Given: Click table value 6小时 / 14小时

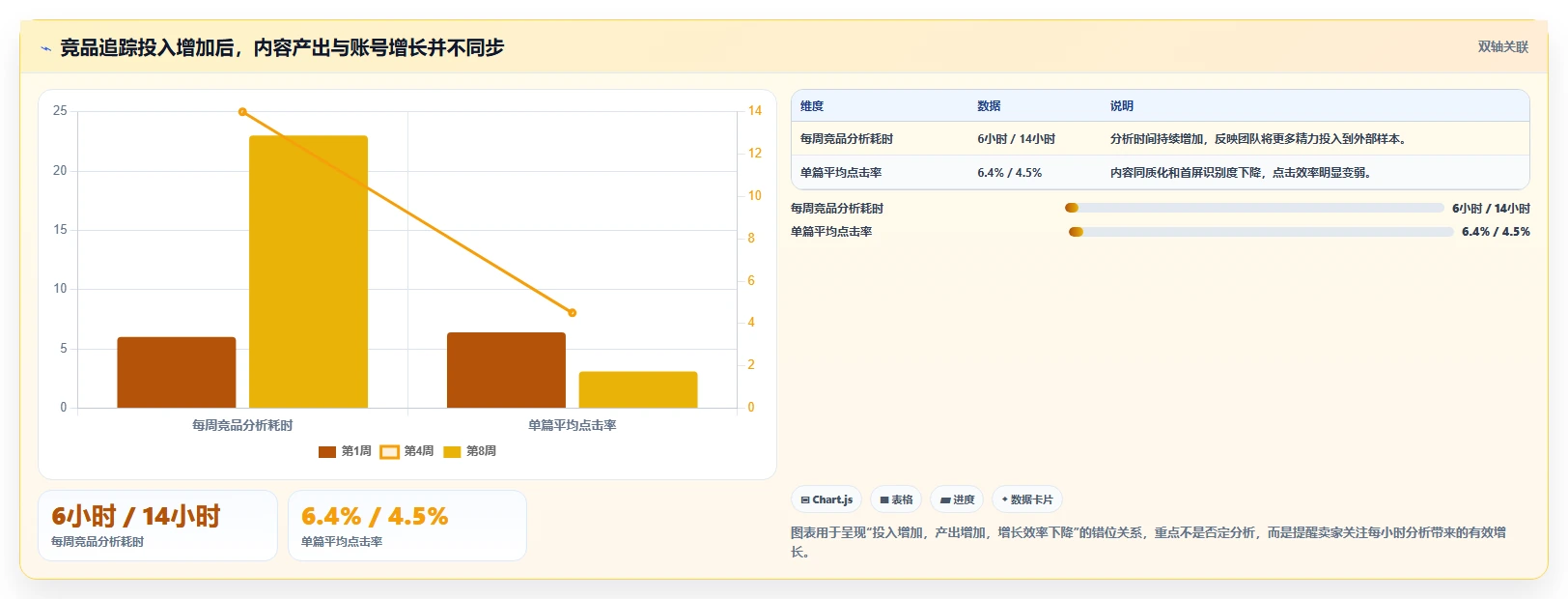Looking at the screenshot, I should (x=1016, y=139).
